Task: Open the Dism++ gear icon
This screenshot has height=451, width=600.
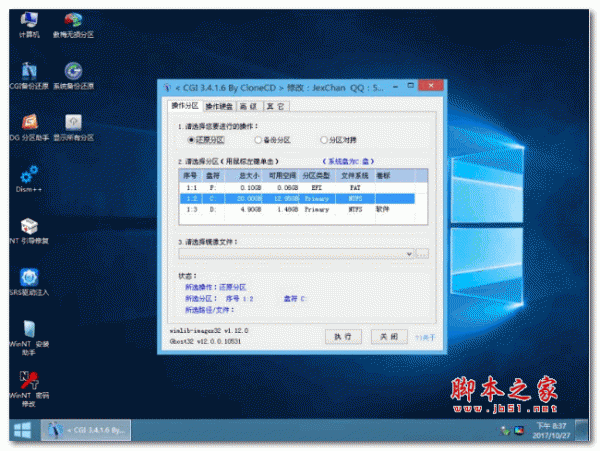Action: [29, 179]
